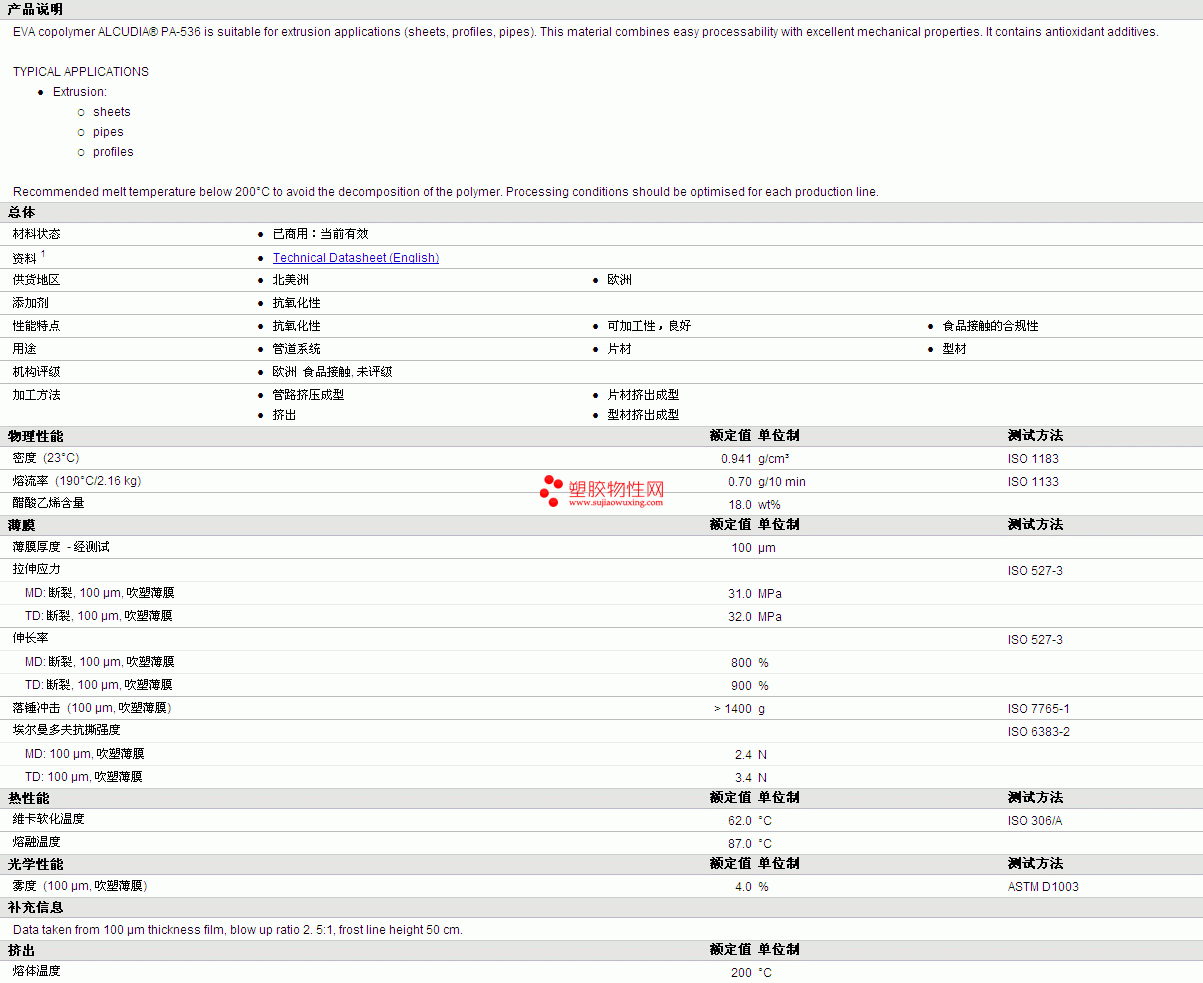Click the 31.0 MPa tensile value
Viewport: 1203px width, 983px height.
coord(754,594)
